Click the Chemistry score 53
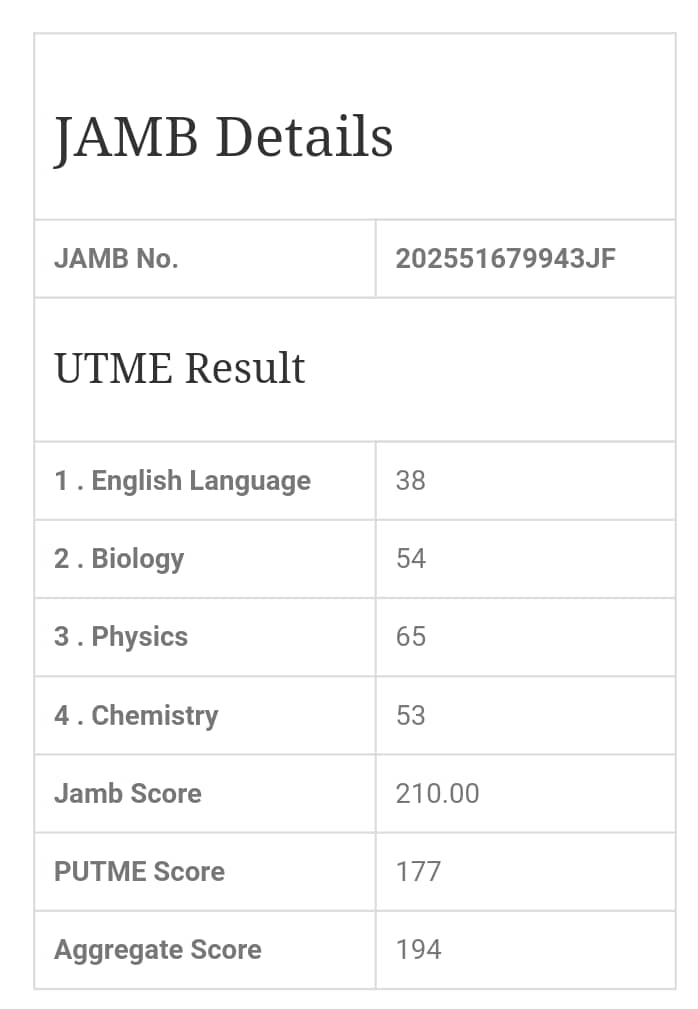Image resolution: width=698 pixels, height=1009 pixels. pyautogui.click(x=411, y=716)
